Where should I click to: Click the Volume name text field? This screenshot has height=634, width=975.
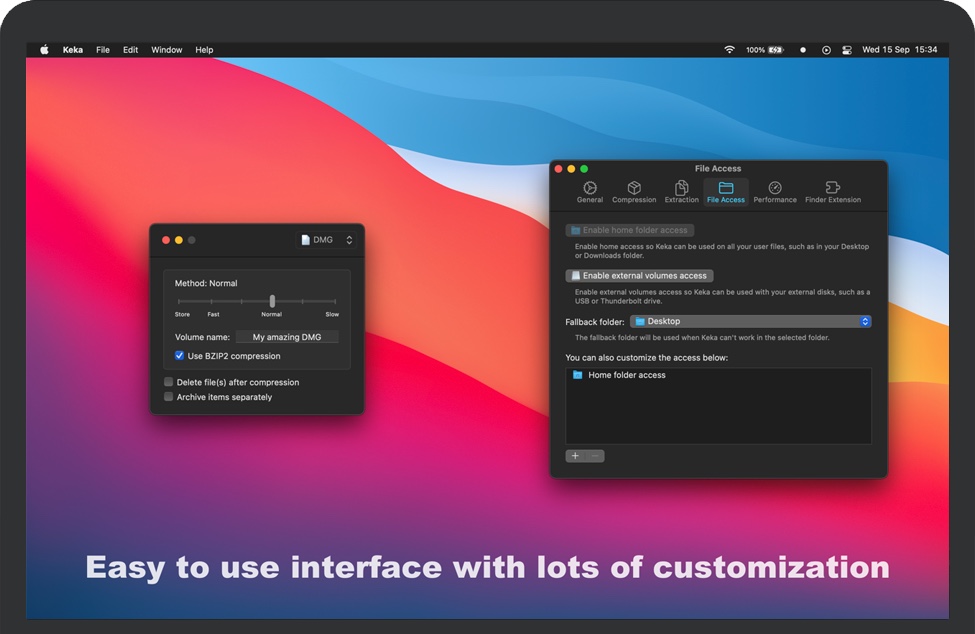click(x=287, y=338)
